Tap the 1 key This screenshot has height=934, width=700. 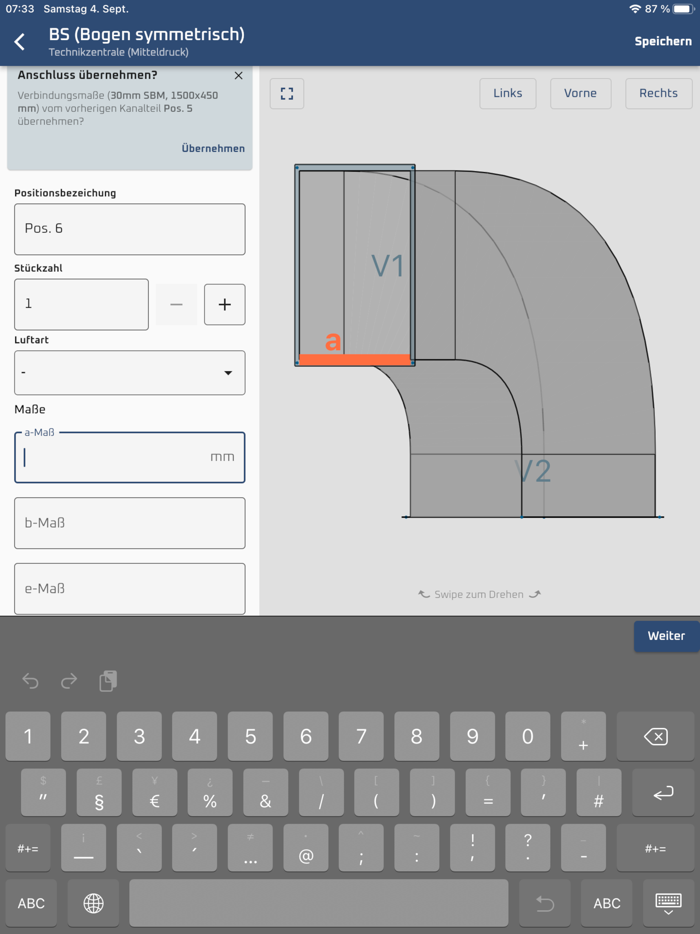[28, 737]
